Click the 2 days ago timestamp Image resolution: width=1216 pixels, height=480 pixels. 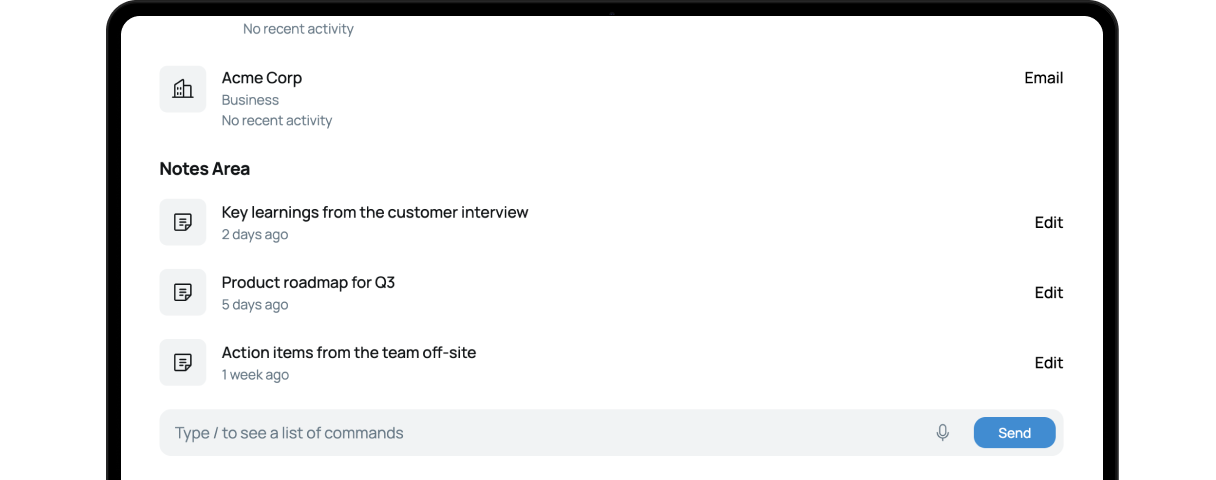point(255,235)
